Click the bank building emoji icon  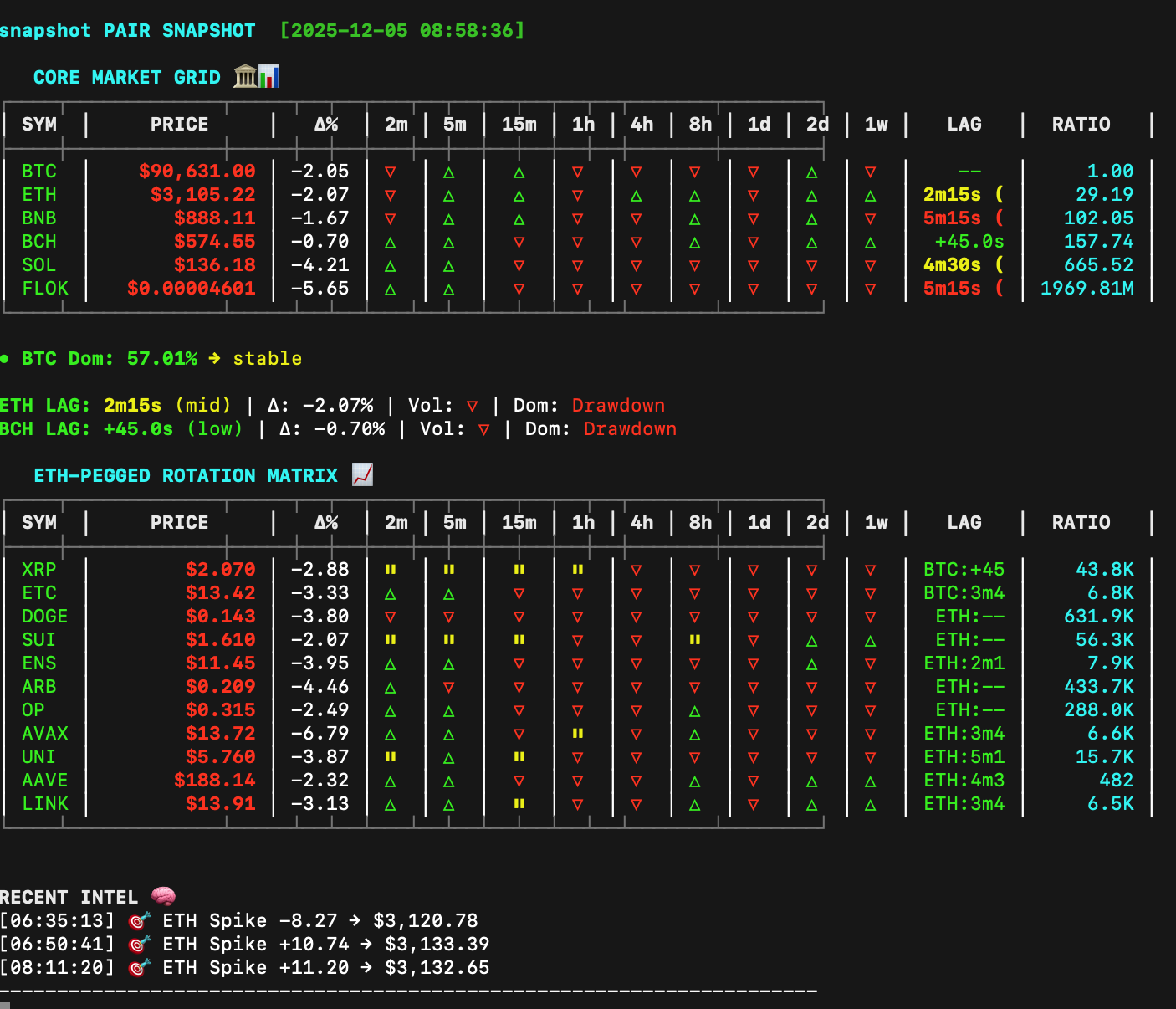pos(245,77)
